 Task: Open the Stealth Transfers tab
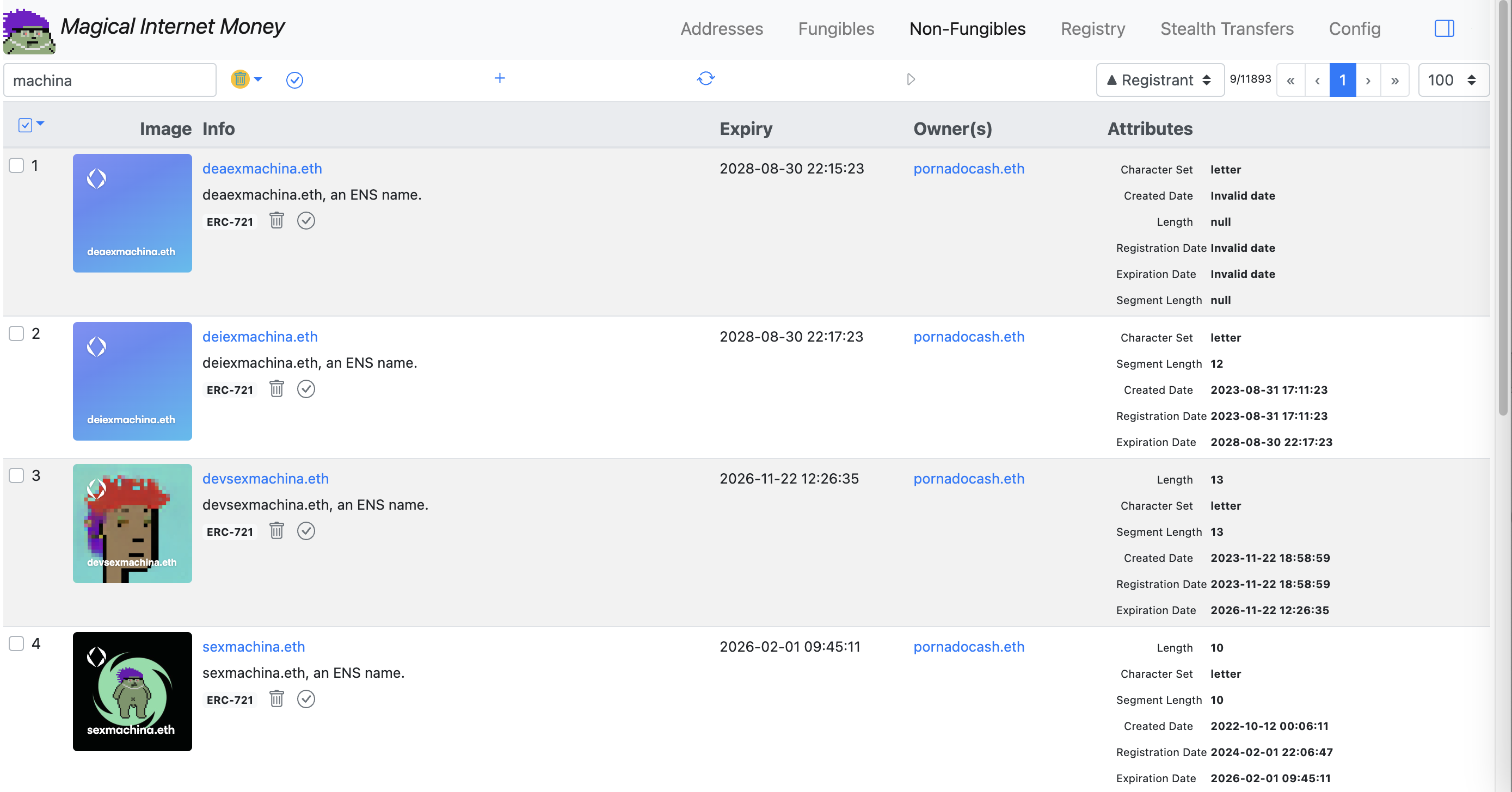(x=1227, y=29)
